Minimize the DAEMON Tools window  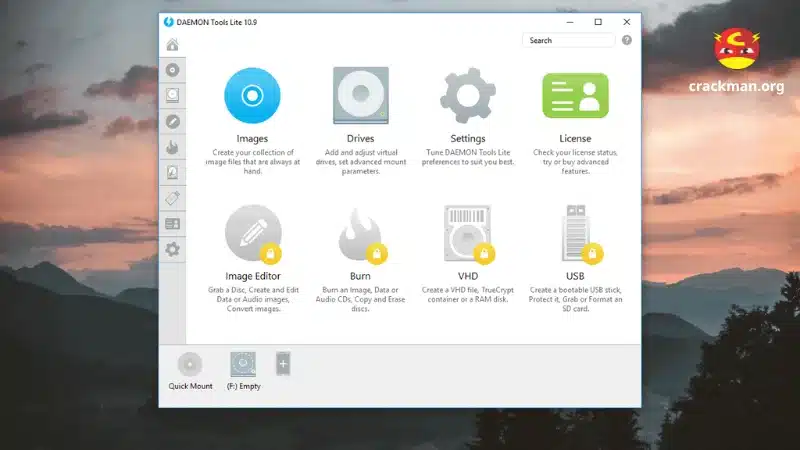(570, 22)
